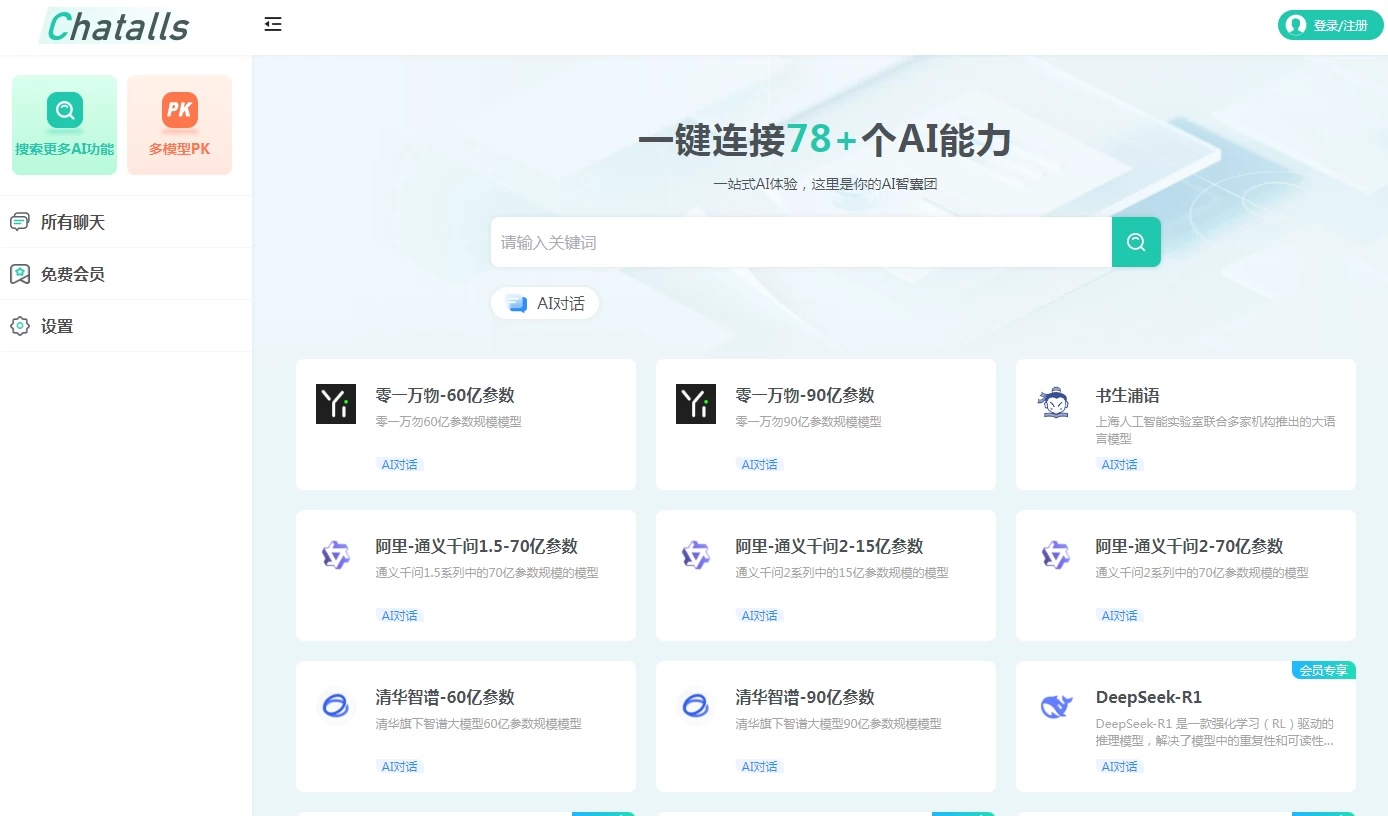This screenshot has width=1388, height=816.
Task: Click the 书生浦语 mascot icon
Action: click(1054, 404)
